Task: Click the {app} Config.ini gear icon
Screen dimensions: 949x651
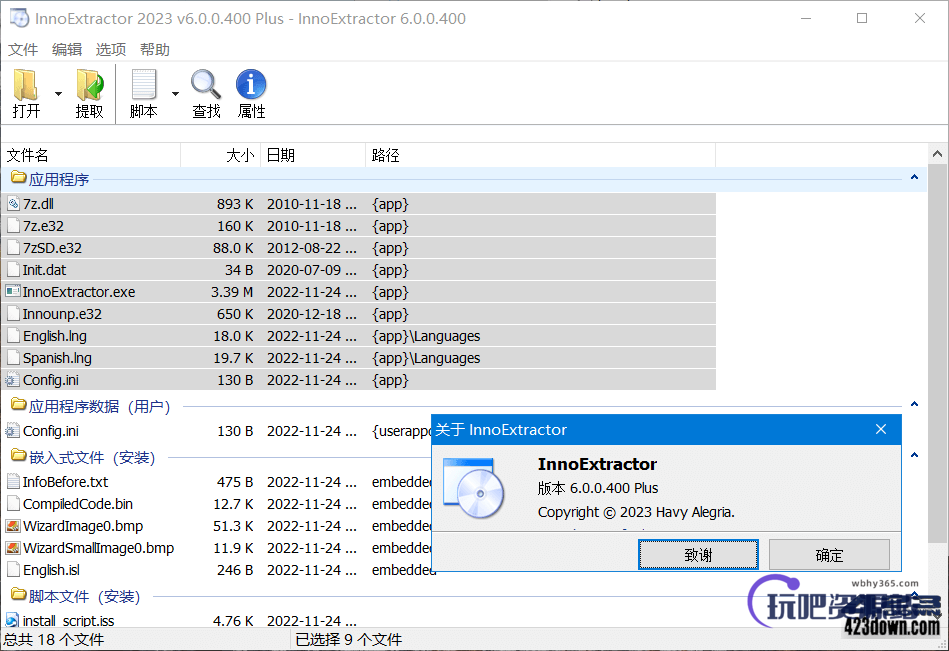Action: point(12,380)
